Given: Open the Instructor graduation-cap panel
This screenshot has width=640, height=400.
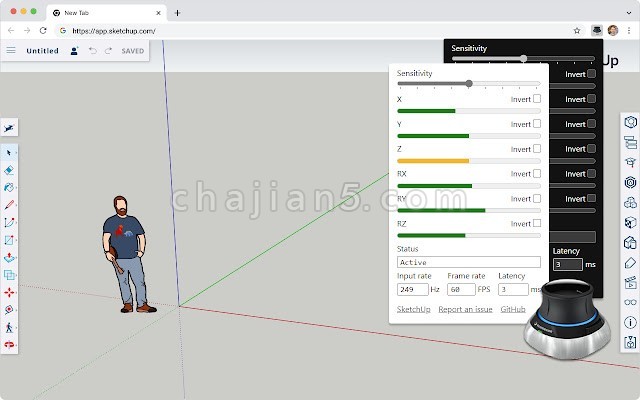Looking at the screenshot, I should coord(630,162).
